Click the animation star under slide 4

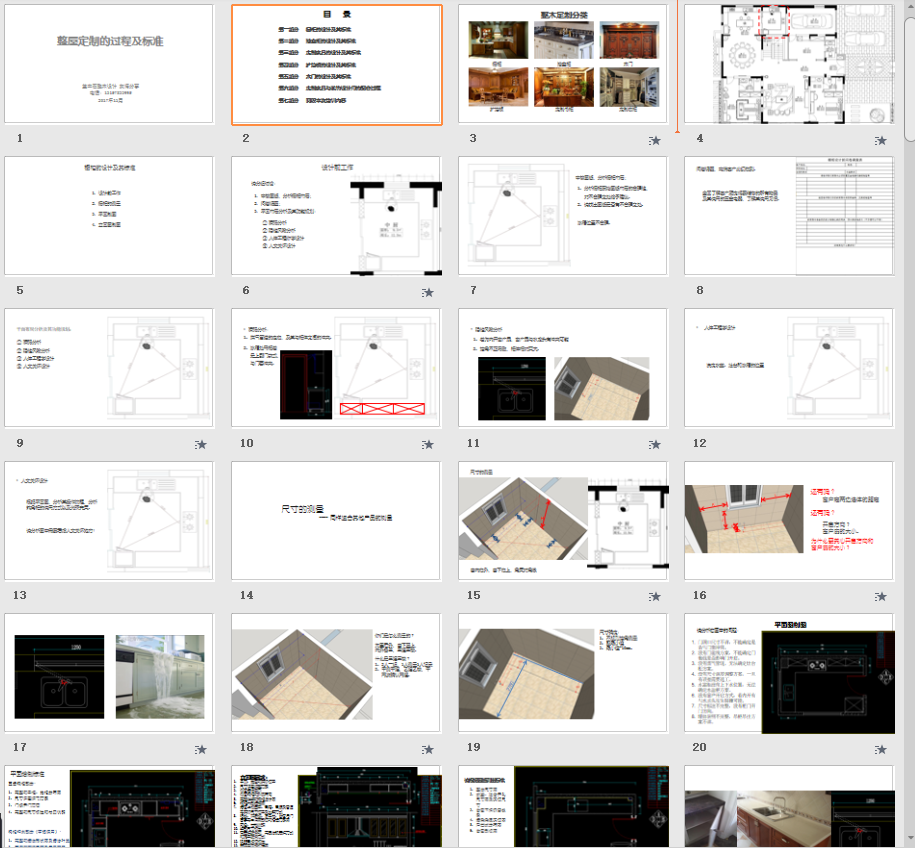881,141
